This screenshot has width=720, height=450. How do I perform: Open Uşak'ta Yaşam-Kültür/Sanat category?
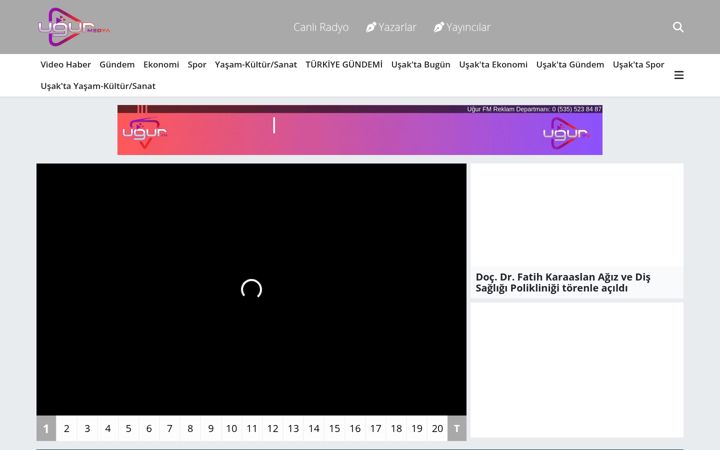98,86
